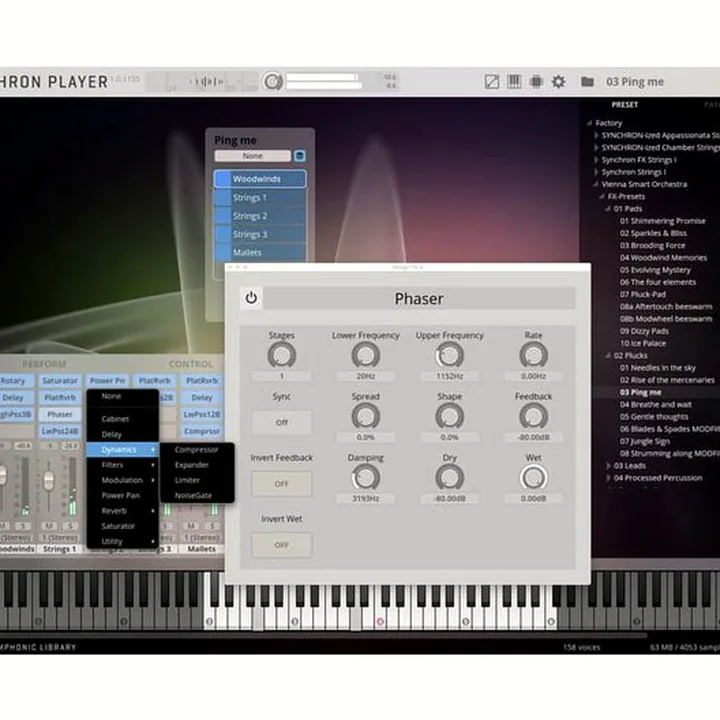This screenshot has width=720, height=720.
Task: Open the Modulation submenu
Action: pos(123,480)
